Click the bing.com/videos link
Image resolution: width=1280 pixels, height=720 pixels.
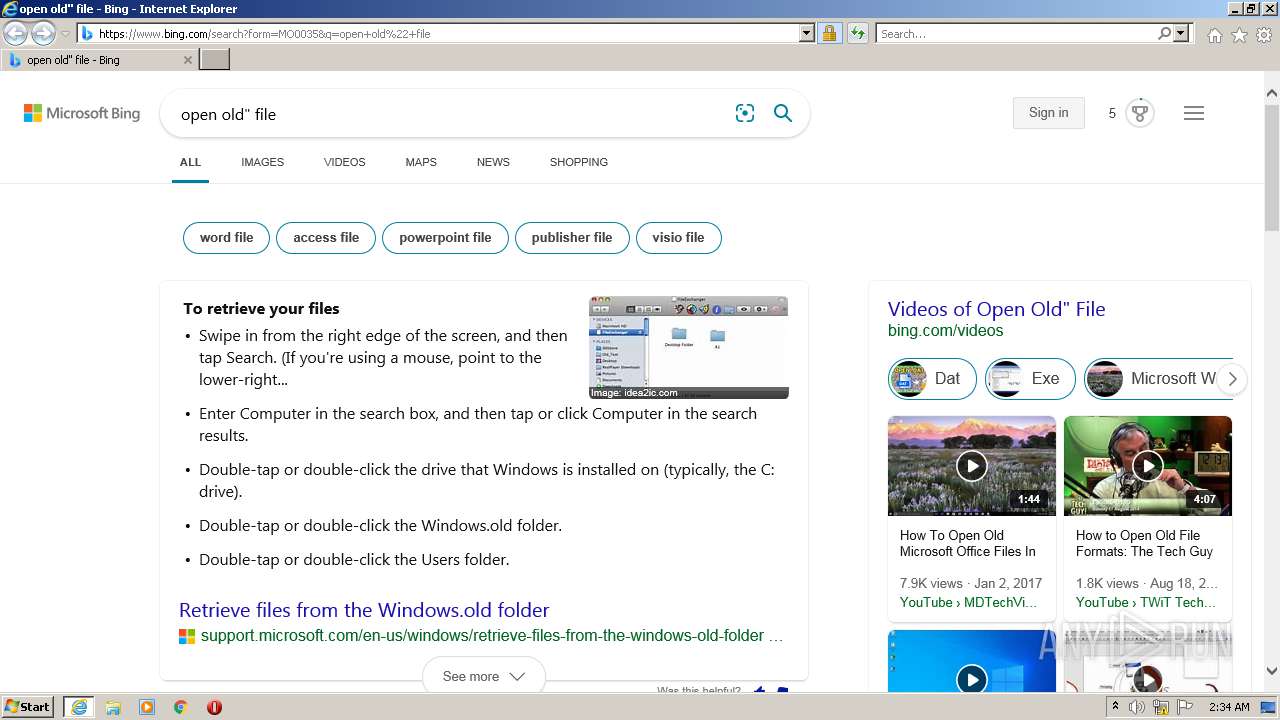(x=945, y=331)
